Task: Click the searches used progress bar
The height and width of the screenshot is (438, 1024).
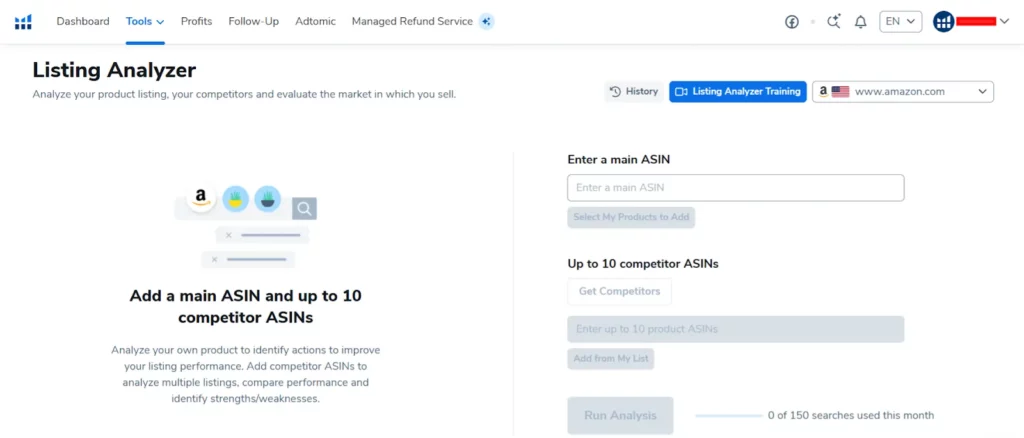Action: pyautogui.click(x=728, y=415)
